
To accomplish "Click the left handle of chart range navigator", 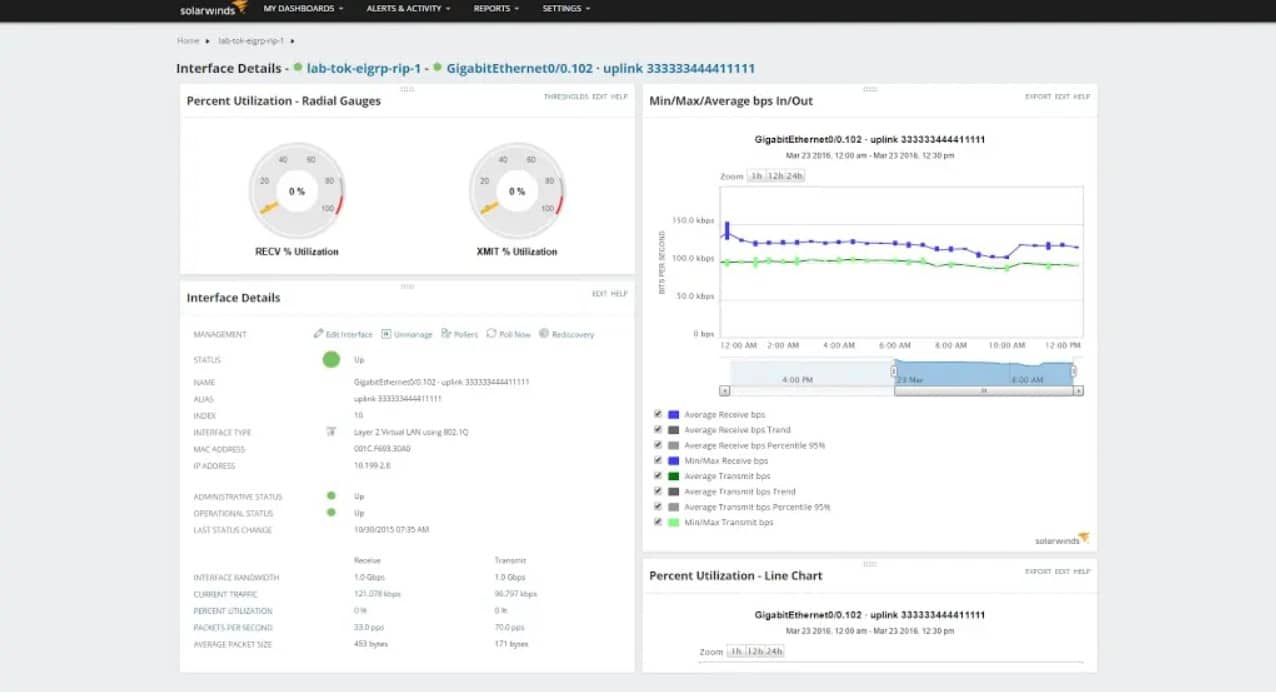I will pos(894,372).
